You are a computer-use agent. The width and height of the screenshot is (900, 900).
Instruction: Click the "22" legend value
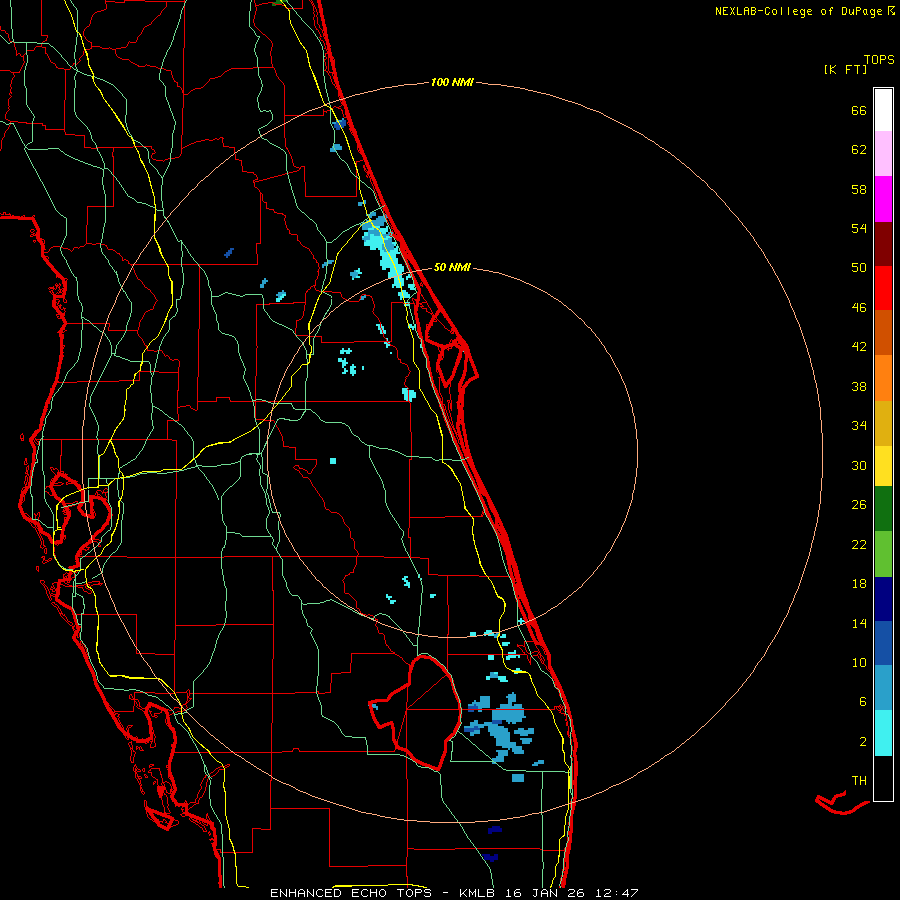tap(859, 544)
